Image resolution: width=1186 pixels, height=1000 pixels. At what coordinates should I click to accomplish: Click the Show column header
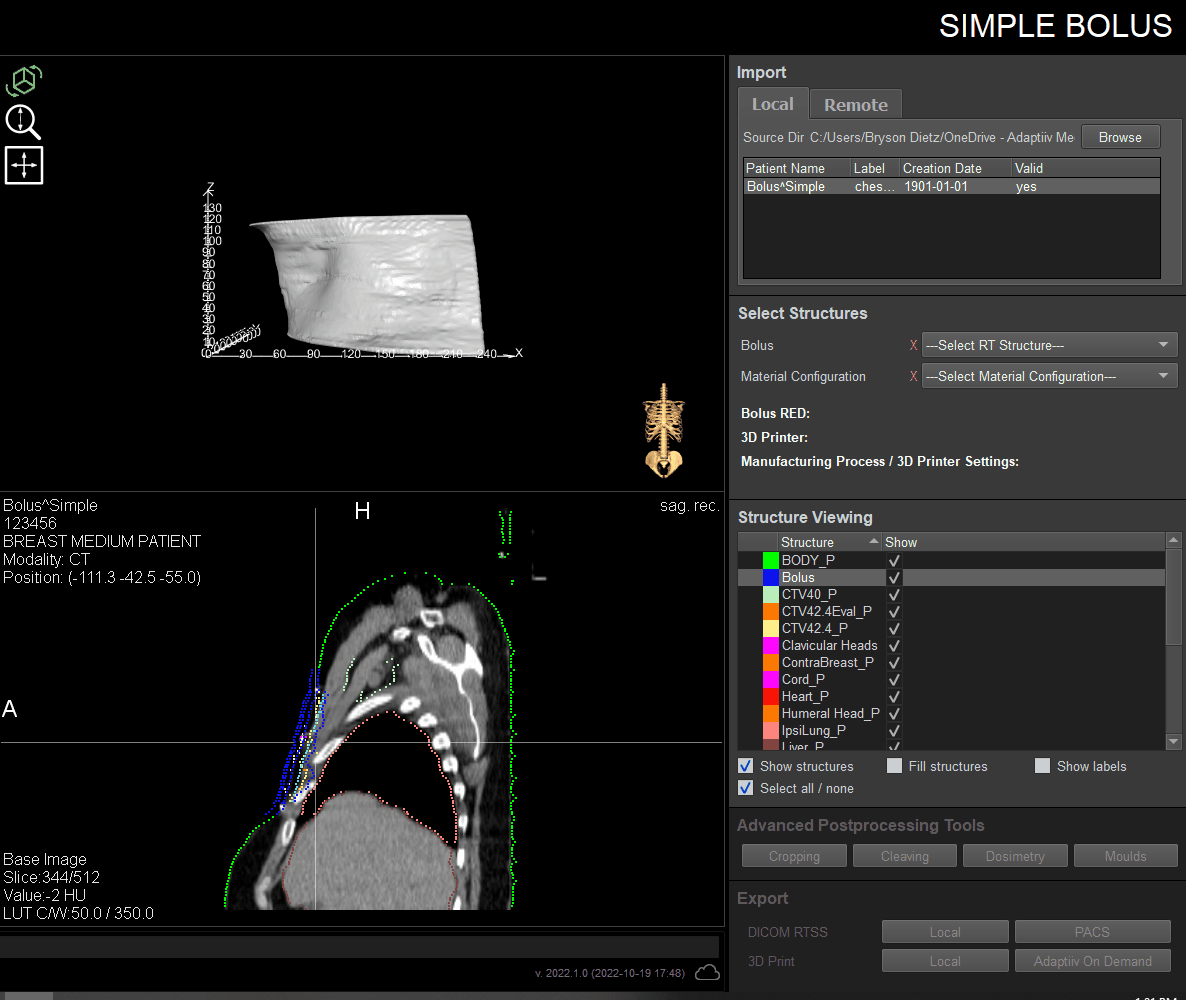point(1023,542)
